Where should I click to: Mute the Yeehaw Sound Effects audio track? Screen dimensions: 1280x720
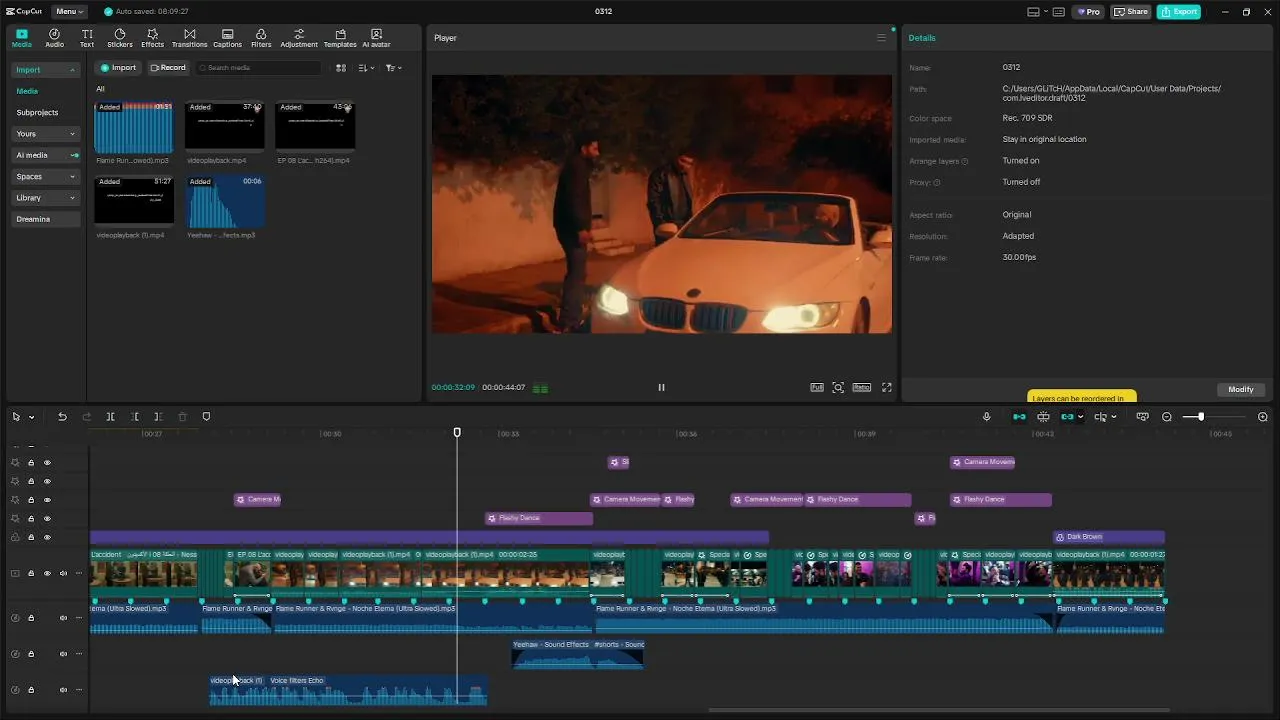(63, 654)
